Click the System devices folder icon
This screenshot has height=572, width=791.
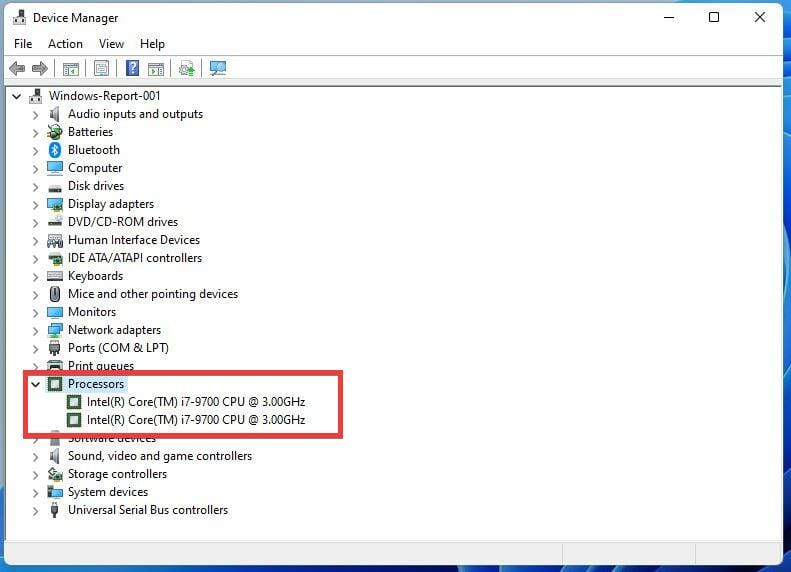tap(54, 492)
